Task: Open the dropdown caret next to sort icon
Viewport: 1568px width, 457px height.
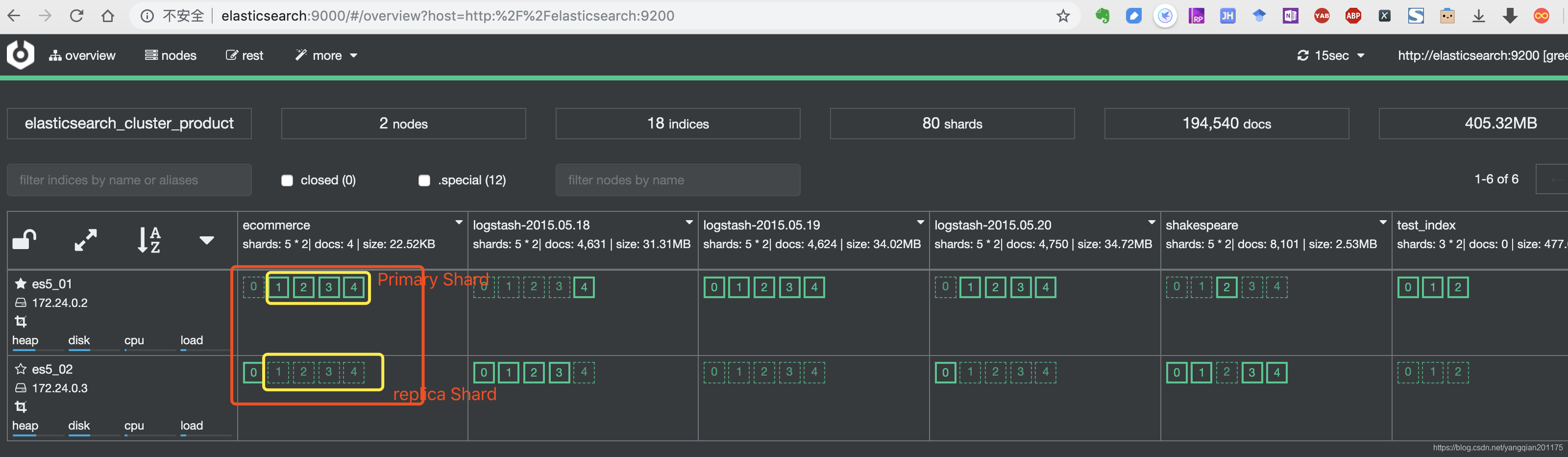Action: pos(207,240)
